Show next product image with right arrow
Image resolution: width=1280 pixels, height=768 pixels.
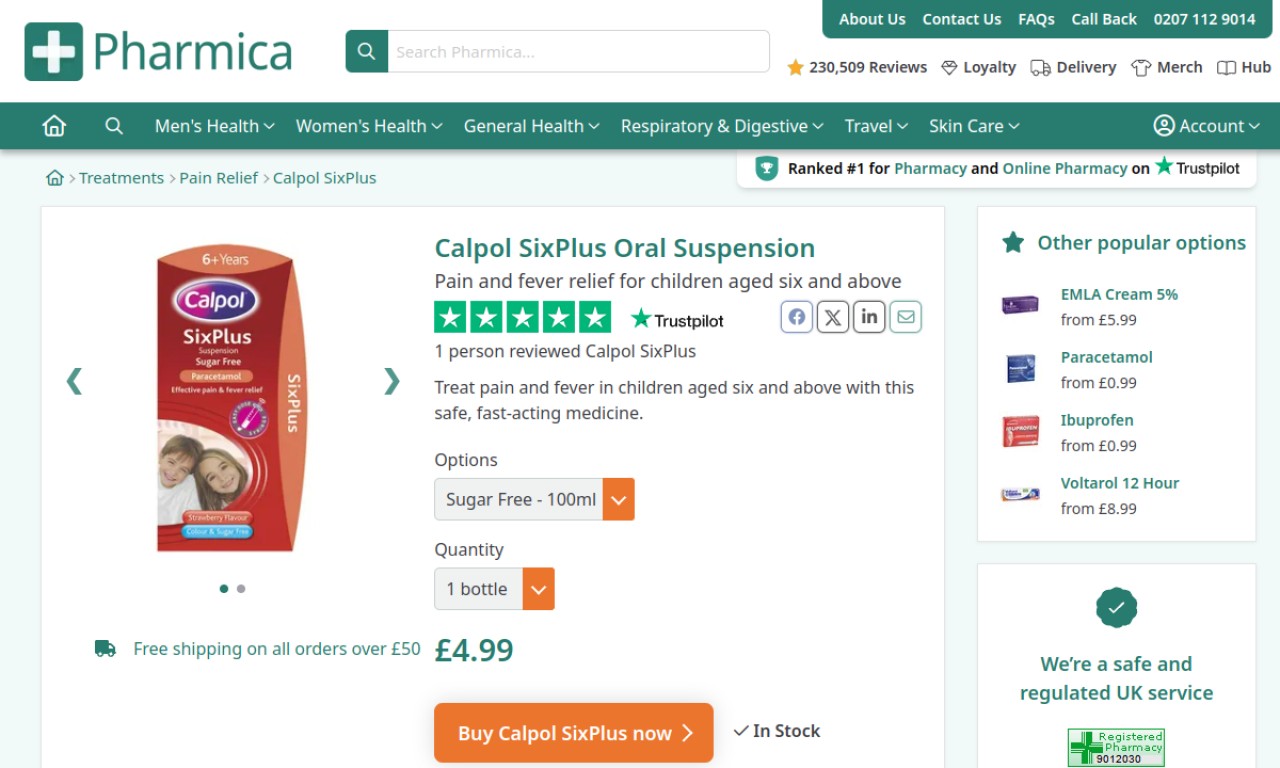(x=392, y=381)
